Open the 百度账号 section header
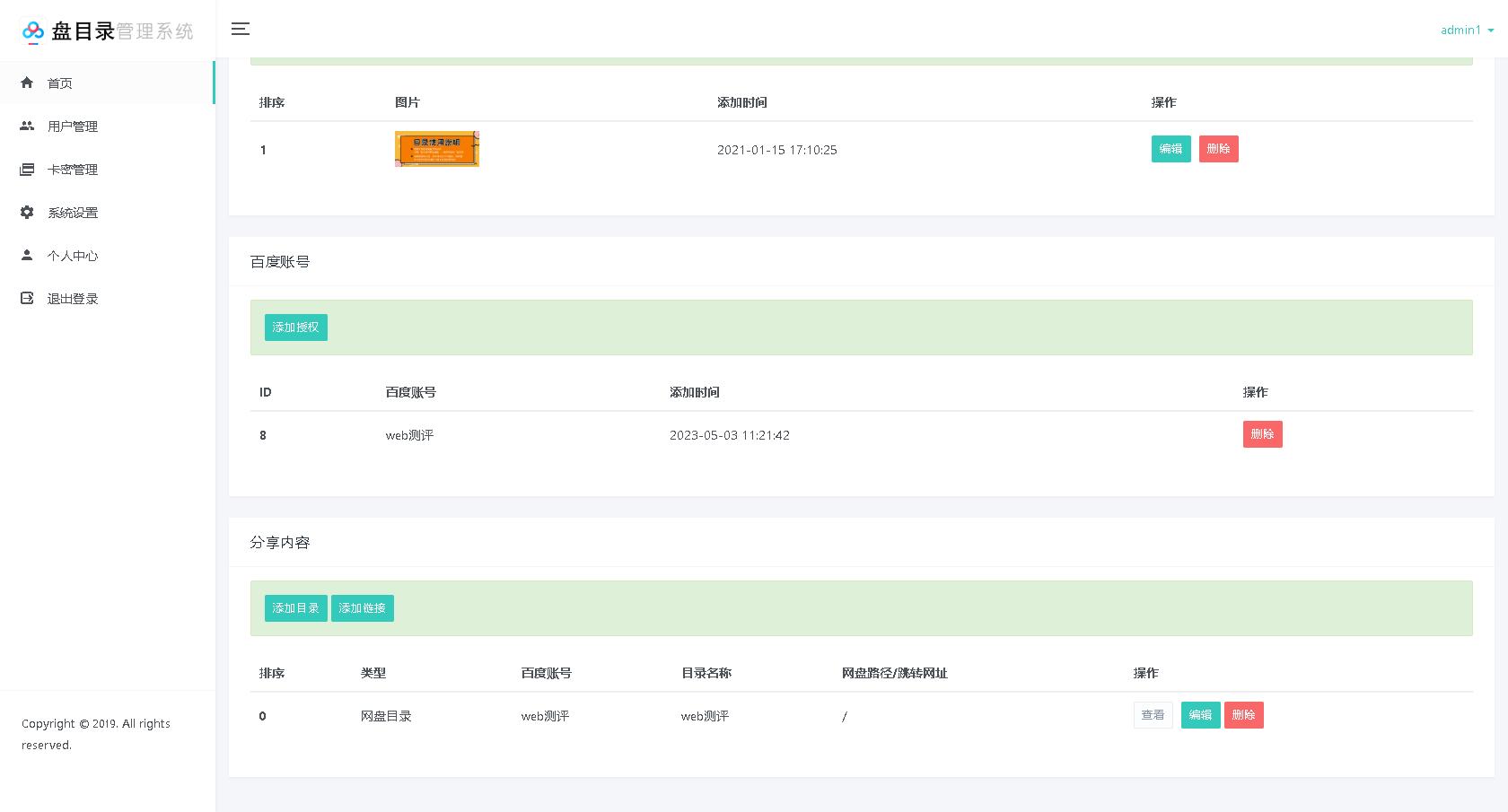The image size is (1508, 812). click(279, 261)
